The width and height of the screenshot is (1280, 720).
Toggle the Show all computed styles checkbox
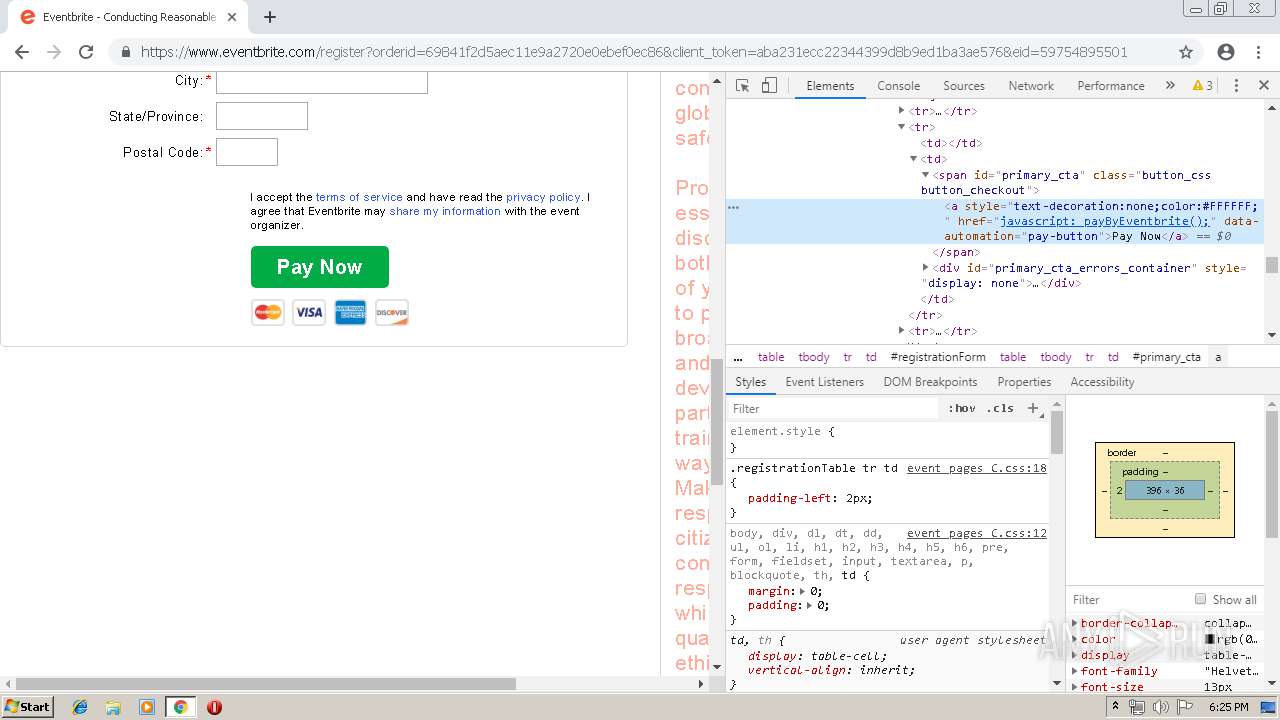point(1200,599)
